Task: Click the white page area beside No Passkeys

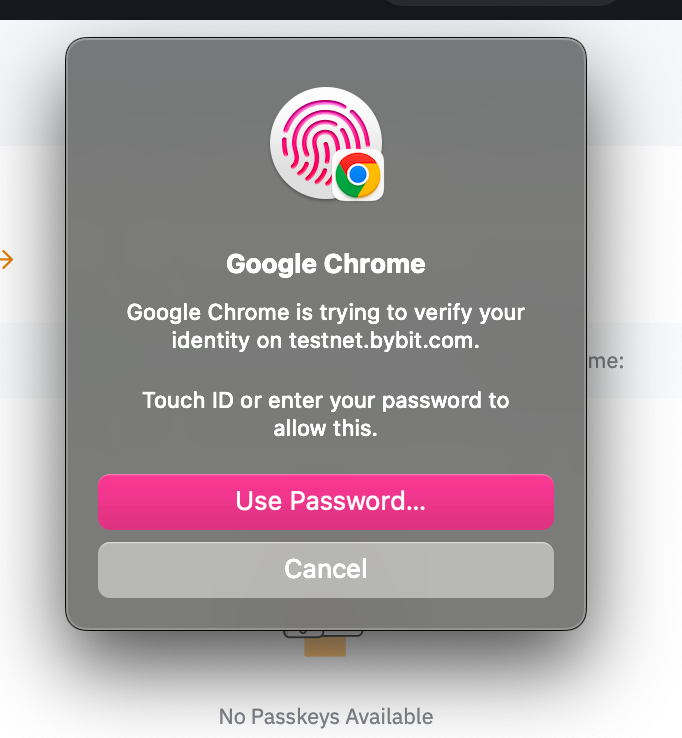Action: (x=560, y=700)
